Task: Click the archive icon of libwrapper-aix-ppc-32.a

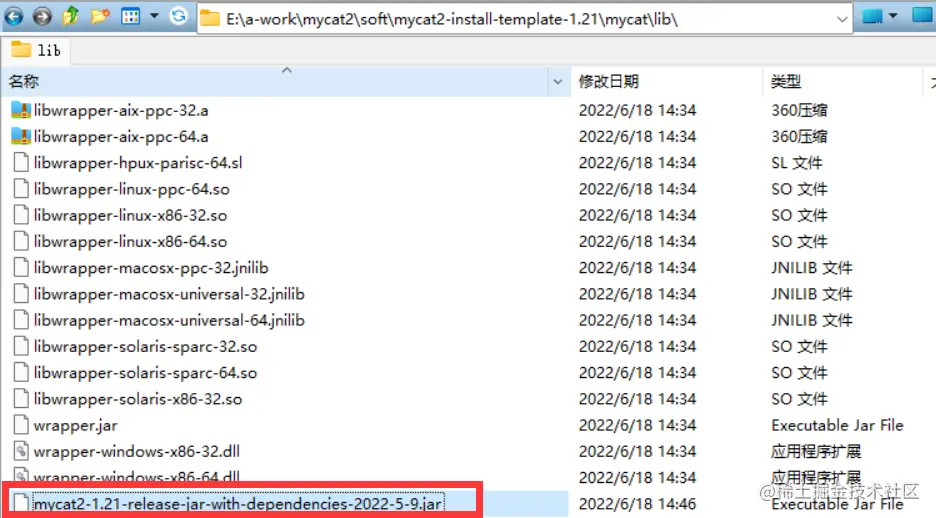Action: pyautogui.click(x=21, y=110)
